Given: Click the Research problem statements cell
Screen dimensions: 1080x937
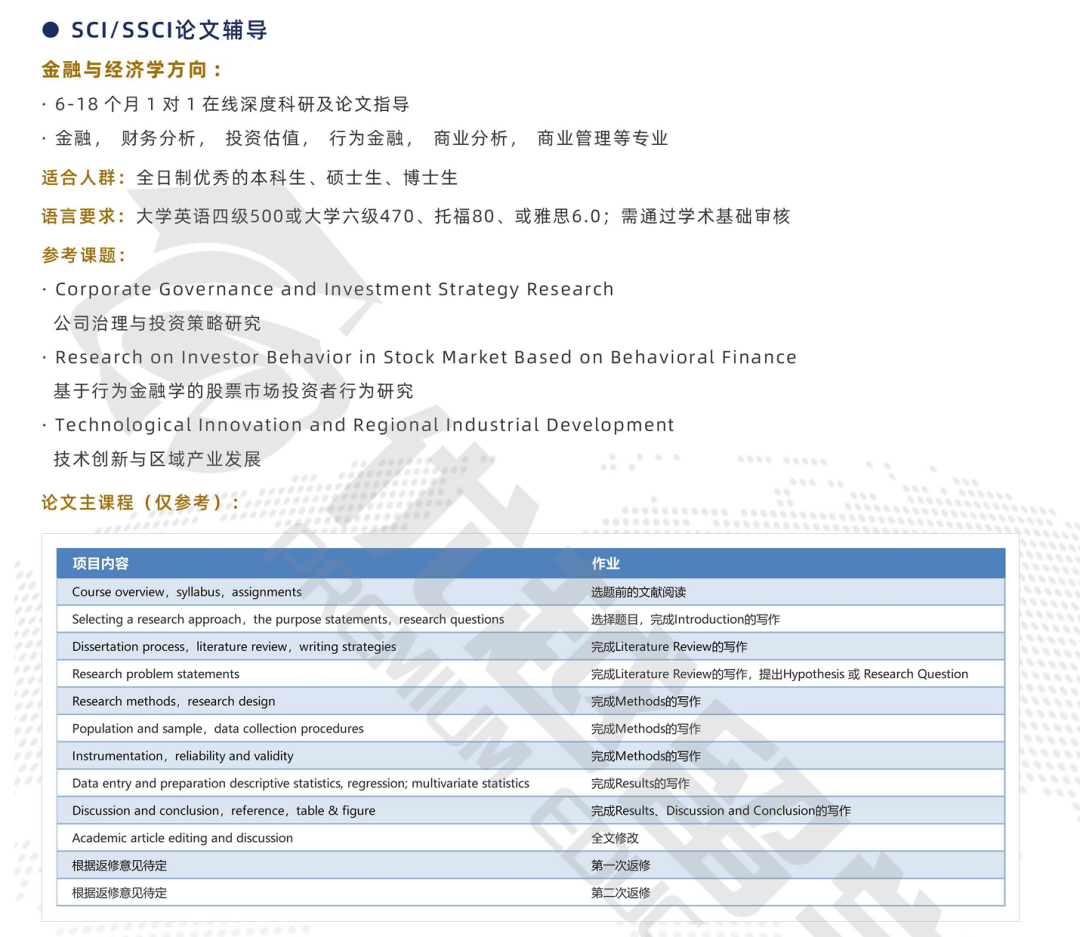Looking at the screenshot, I should tap(156, 674).
